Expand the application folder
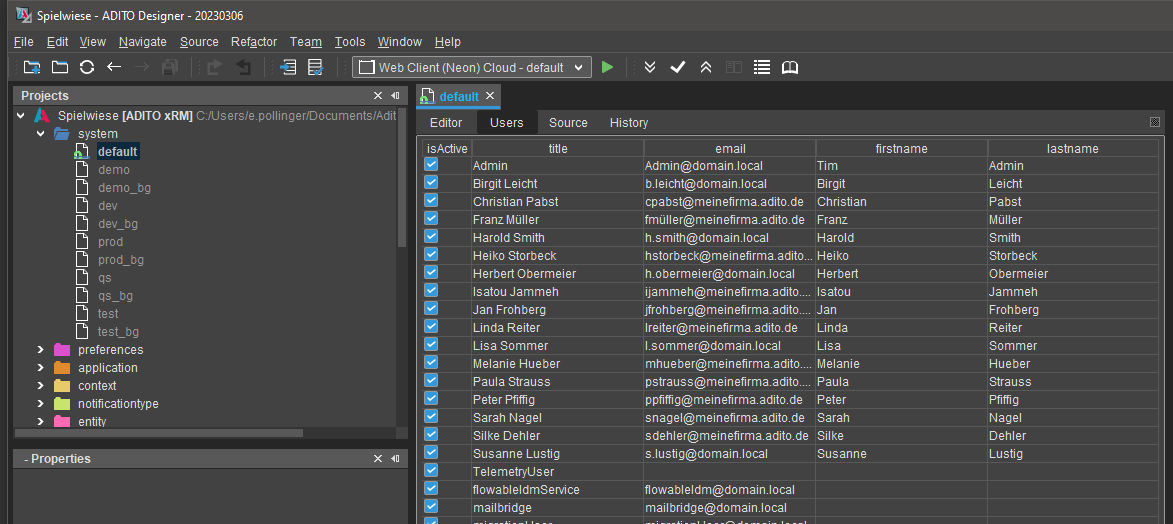 tap(41, 368)
